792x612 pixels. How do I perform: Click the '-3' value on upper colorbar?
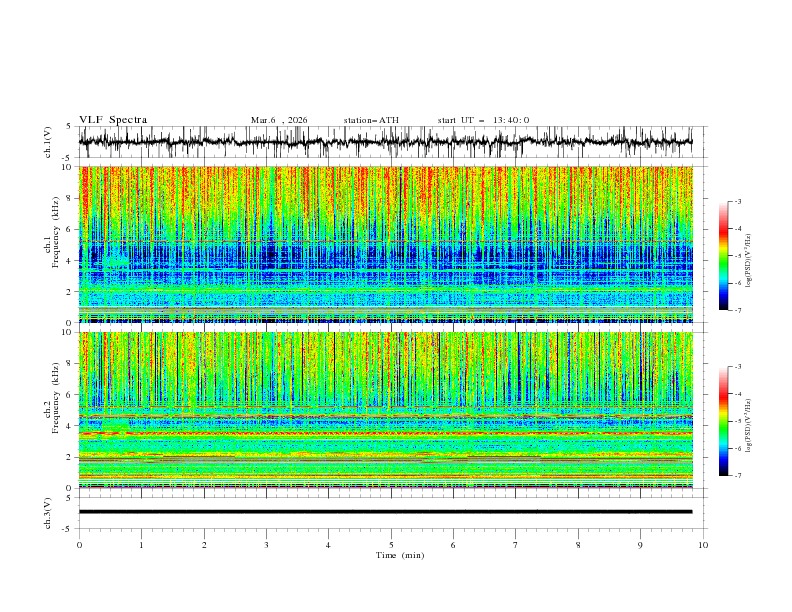[x=738, y=201]
